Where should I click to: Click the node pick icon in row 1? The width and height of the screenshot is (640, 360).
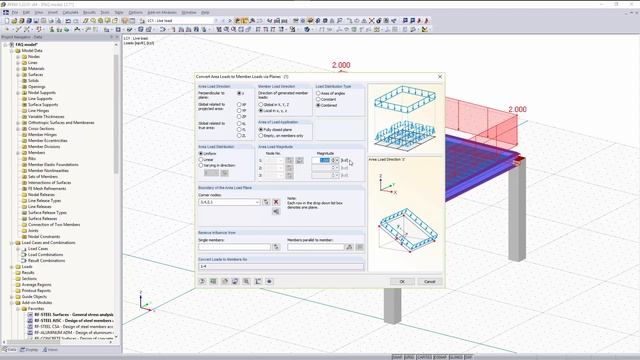[289, 160]
